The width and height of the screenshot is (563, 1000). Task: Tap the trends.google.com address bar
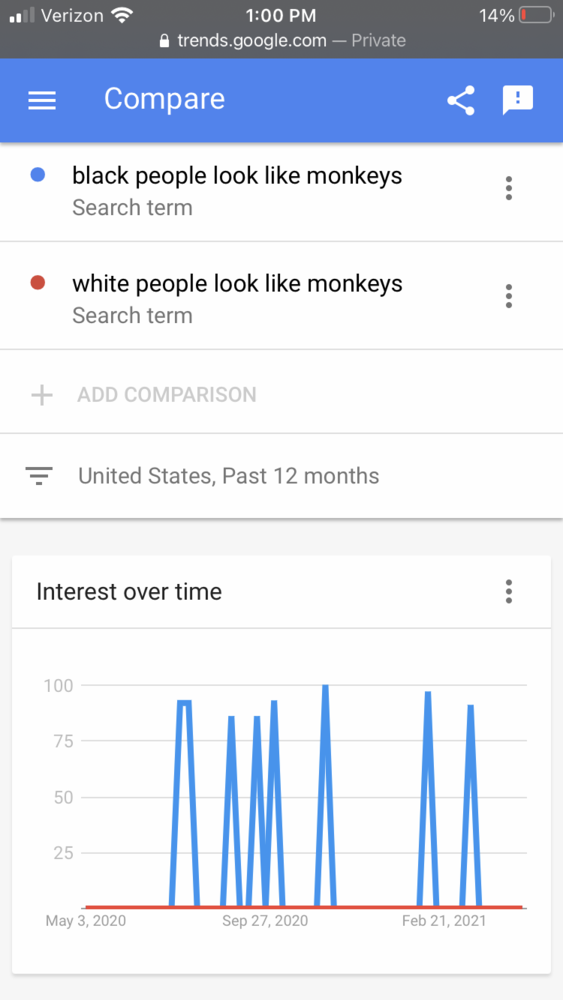point(282,41)
